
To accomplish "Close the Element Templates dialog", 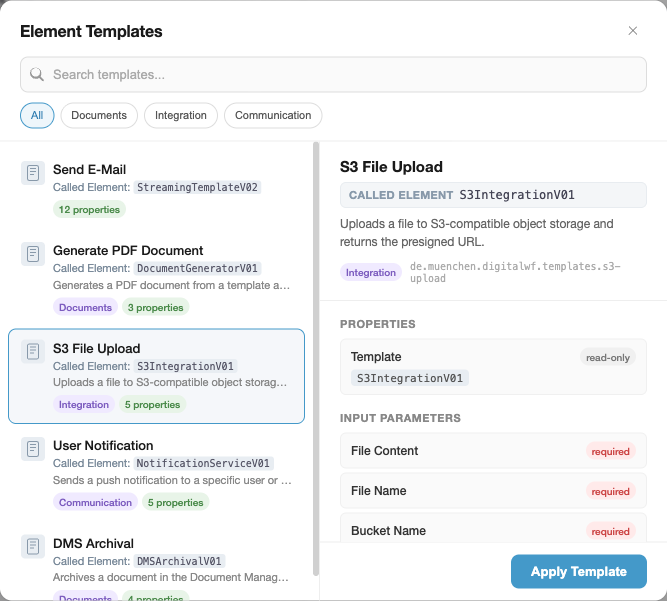I will click(x=633, y=31).
